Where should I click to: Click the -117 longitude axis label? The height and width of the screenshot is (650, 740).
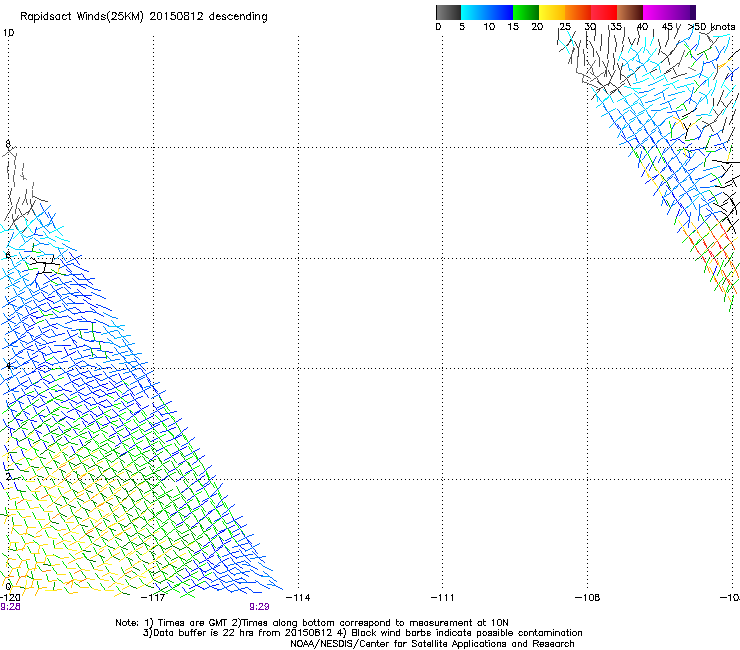pyautogui.click(x=153, y=598)
